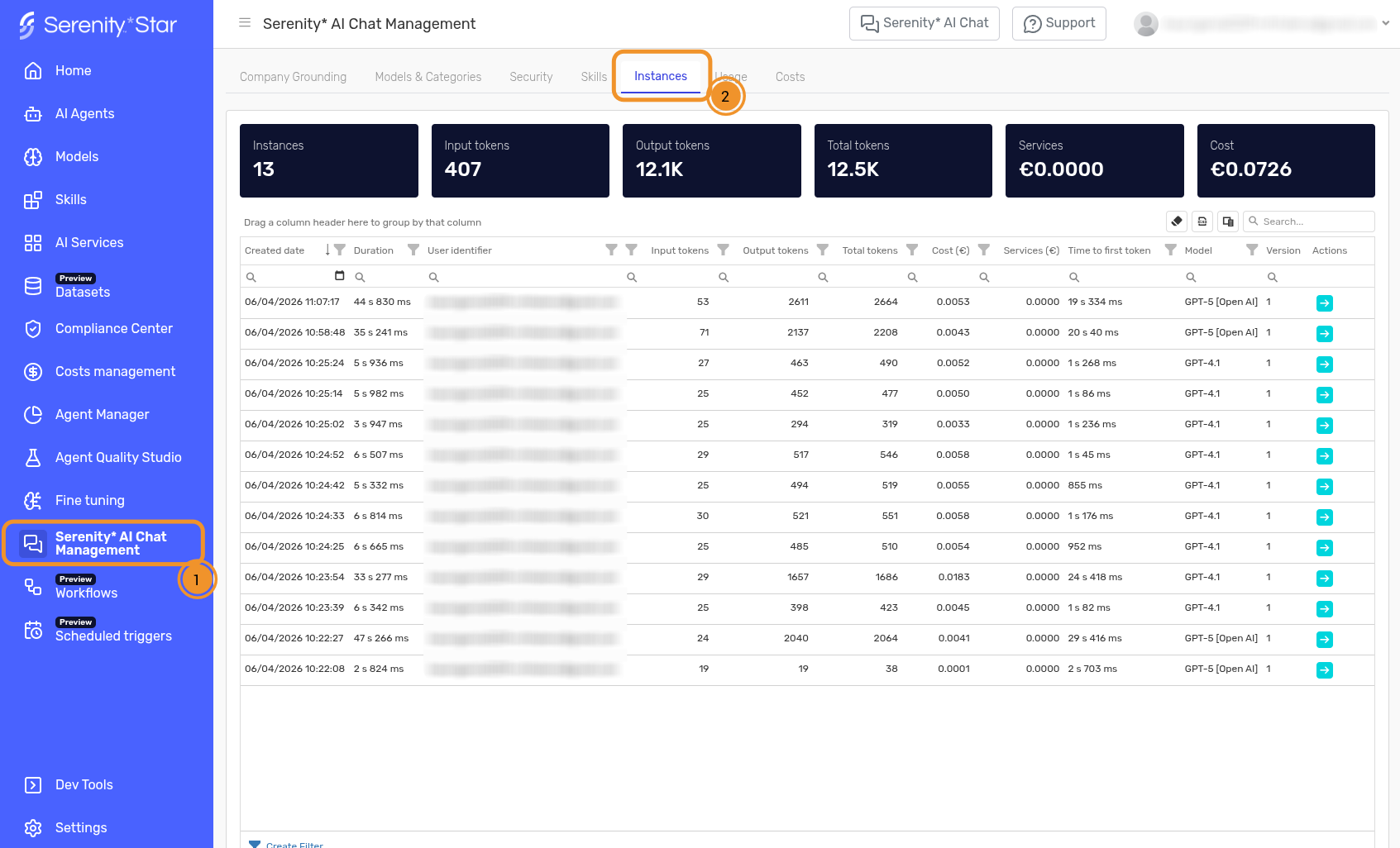This screenshot has height=848, width=1400.
Task: Open Agent Quality Studio in the sidebar
Action: click(117, 457)
